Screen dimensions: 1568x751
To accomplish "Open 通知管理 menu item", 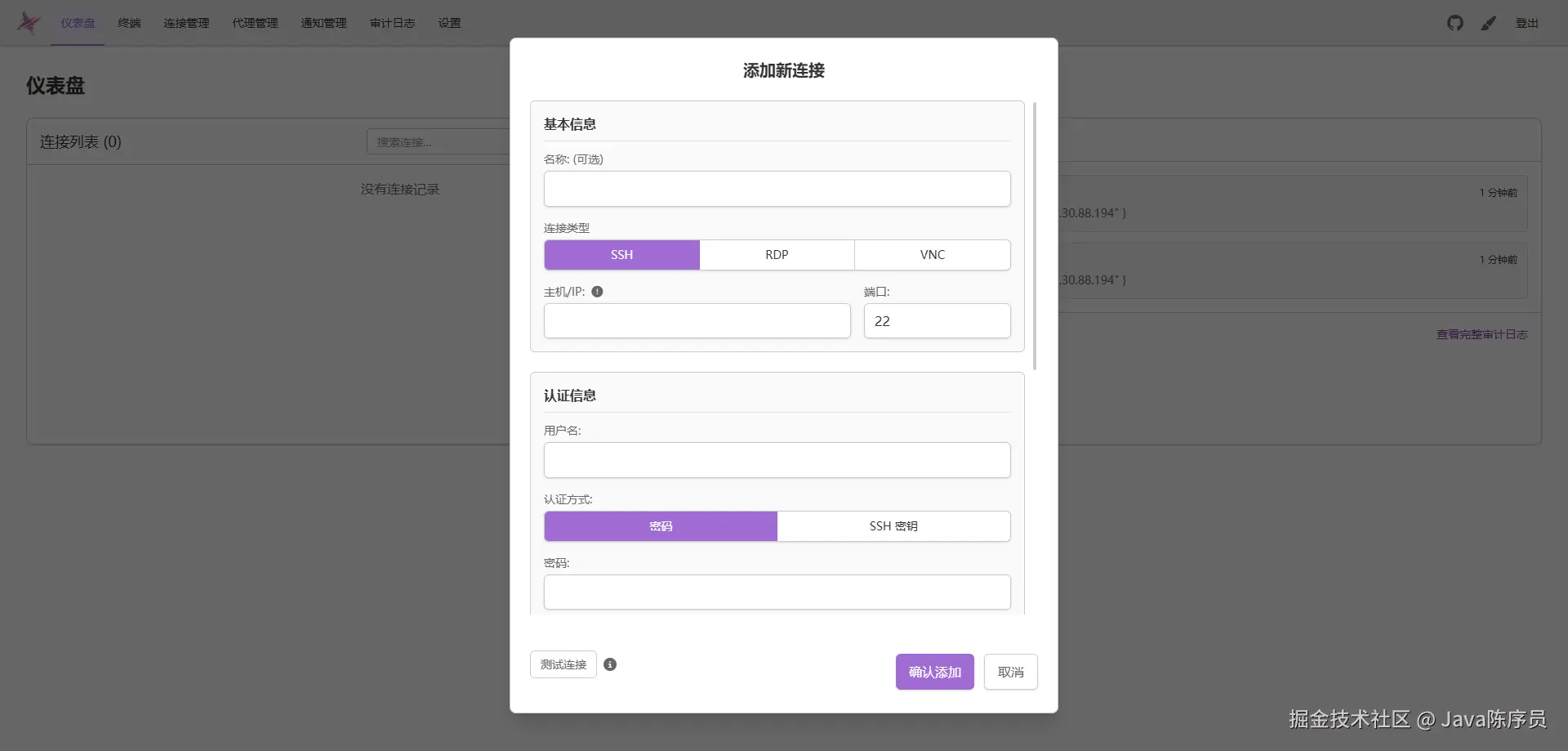I will pos(323,23).
